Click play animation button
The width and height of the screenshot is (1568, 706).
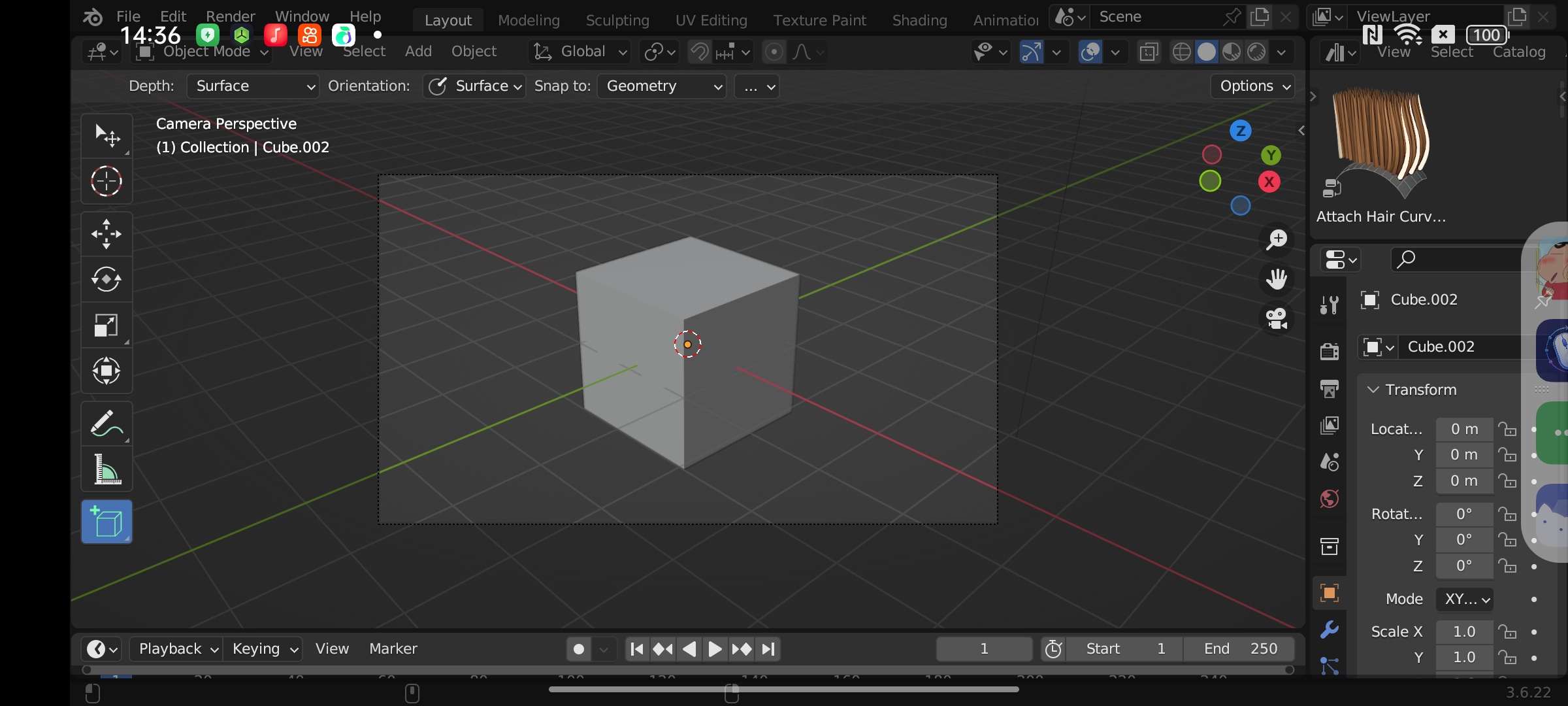click(x=715, y=649)
